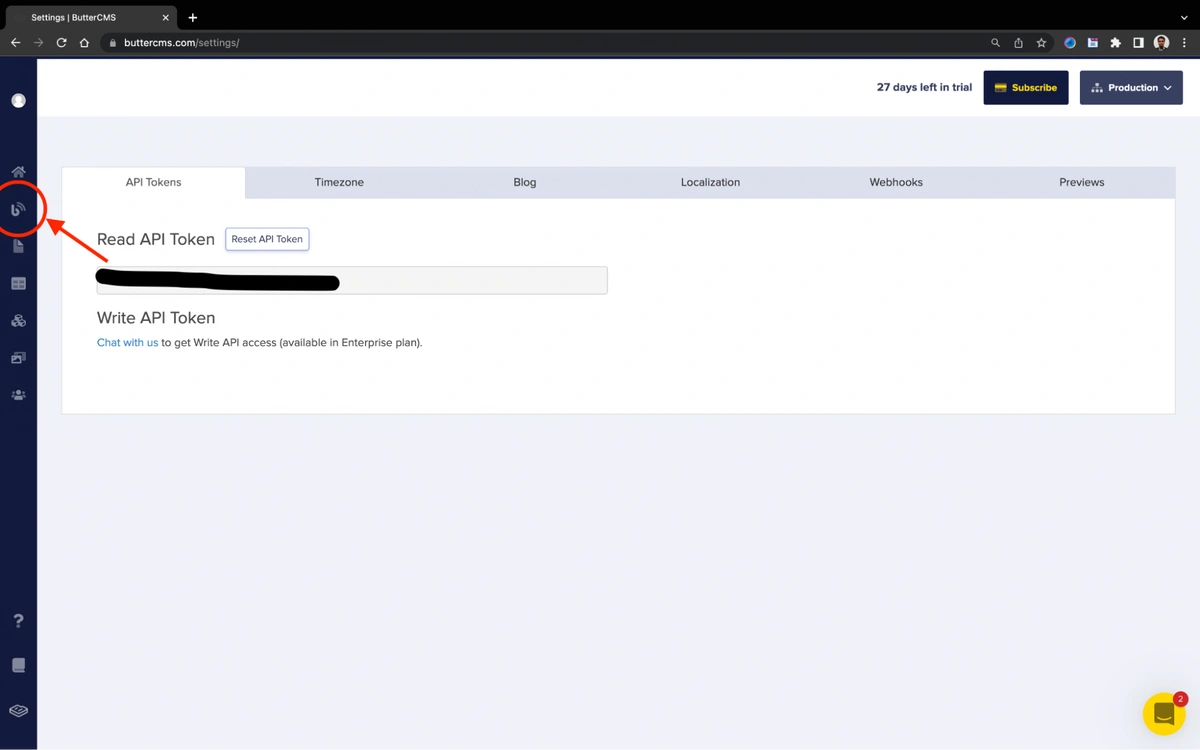The image size is (1200, 750).
Task: Click the Reset API Token button
Action: tap(267, 240)
